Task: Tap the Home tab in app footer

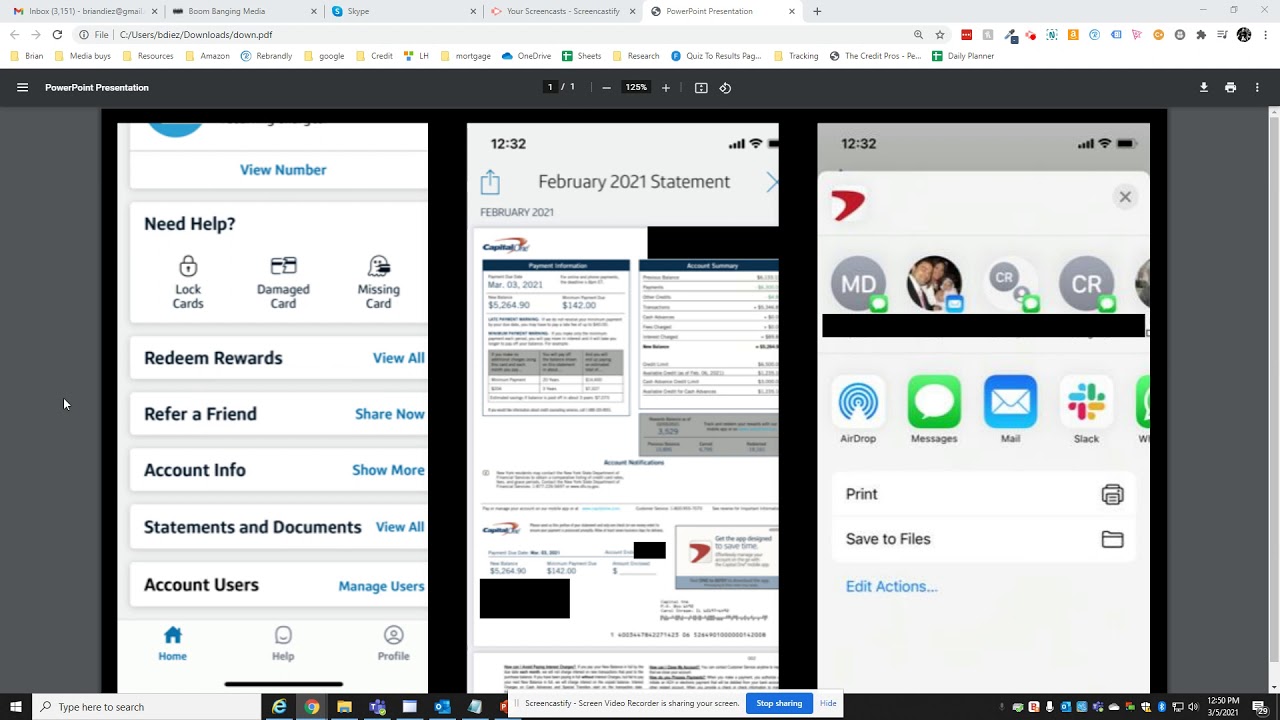Action: point(172,644)
